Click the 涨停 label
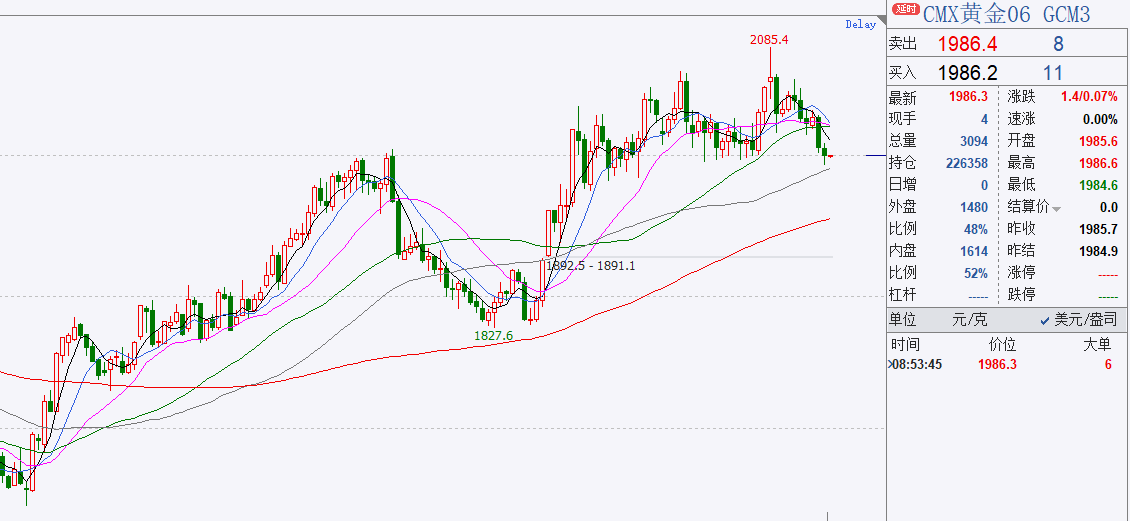Image resolution: width=1130 pixels, height=521 pixels. (x=1021, y=273)
